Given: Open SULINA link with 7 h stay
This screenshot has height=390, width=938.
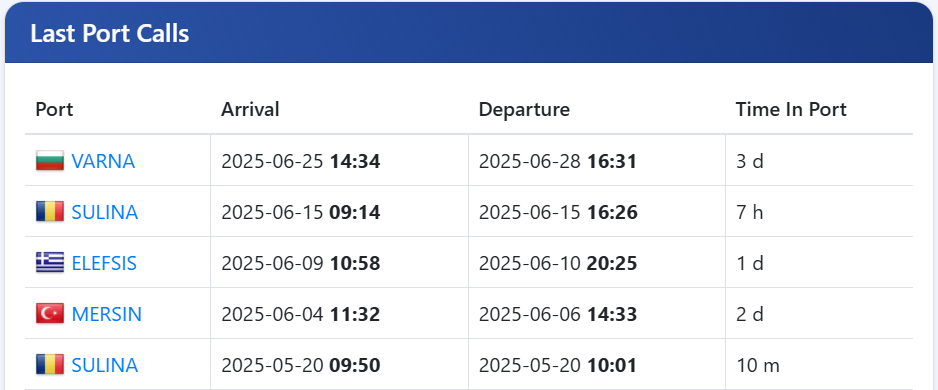Looking at the screenshot, I should [105, 212].
